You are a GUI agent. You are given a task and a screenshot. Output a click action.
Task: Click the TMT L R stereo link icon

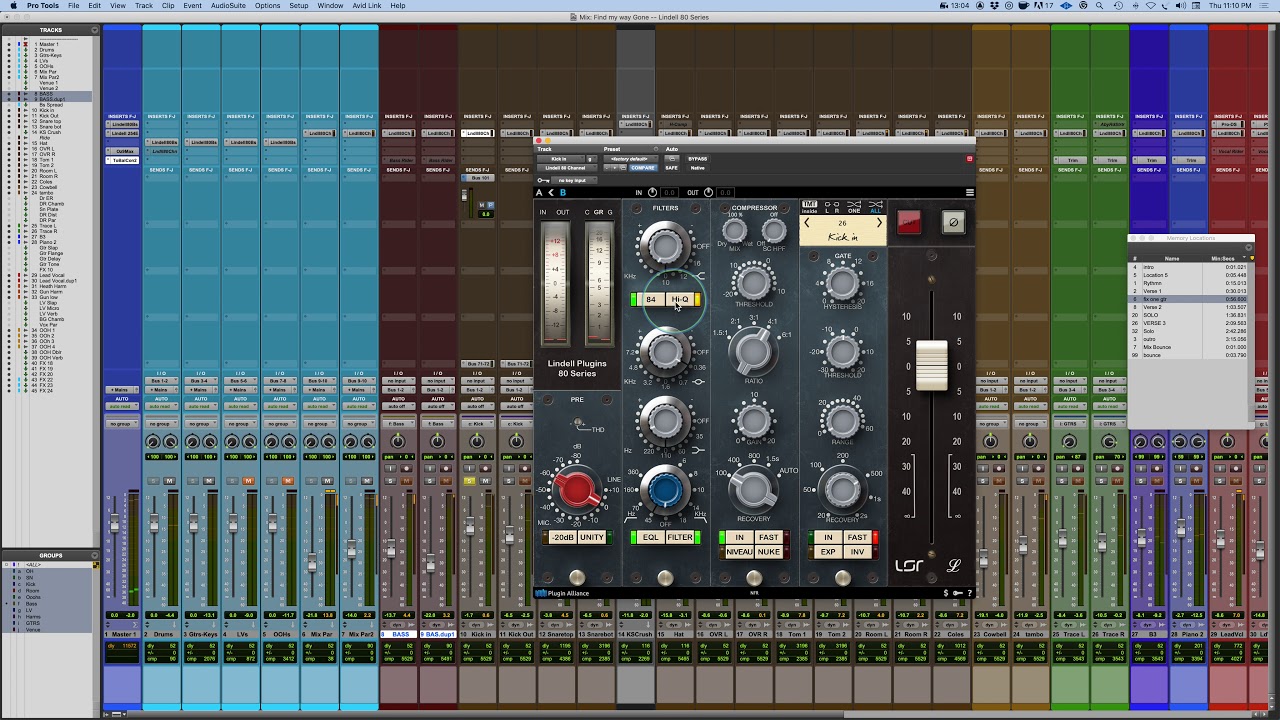(x=831, y=207)
